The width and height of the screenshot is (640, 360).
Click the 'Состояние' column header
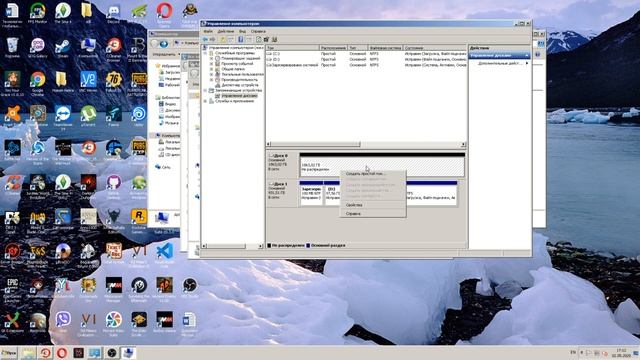click(x=435, y=48)
